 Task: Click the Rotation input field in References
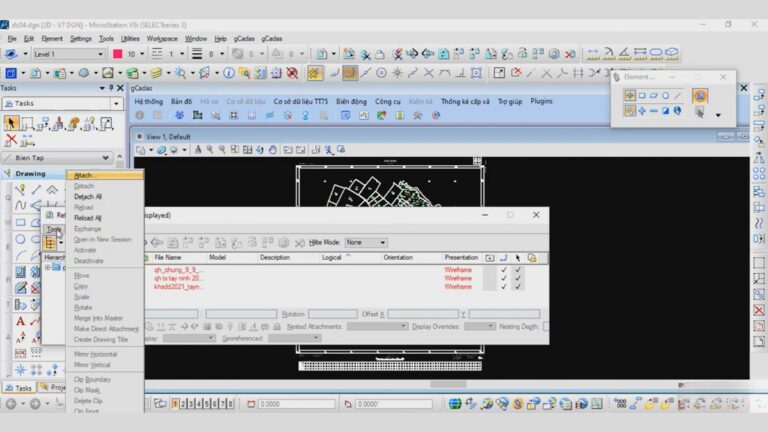coord(333,314)
